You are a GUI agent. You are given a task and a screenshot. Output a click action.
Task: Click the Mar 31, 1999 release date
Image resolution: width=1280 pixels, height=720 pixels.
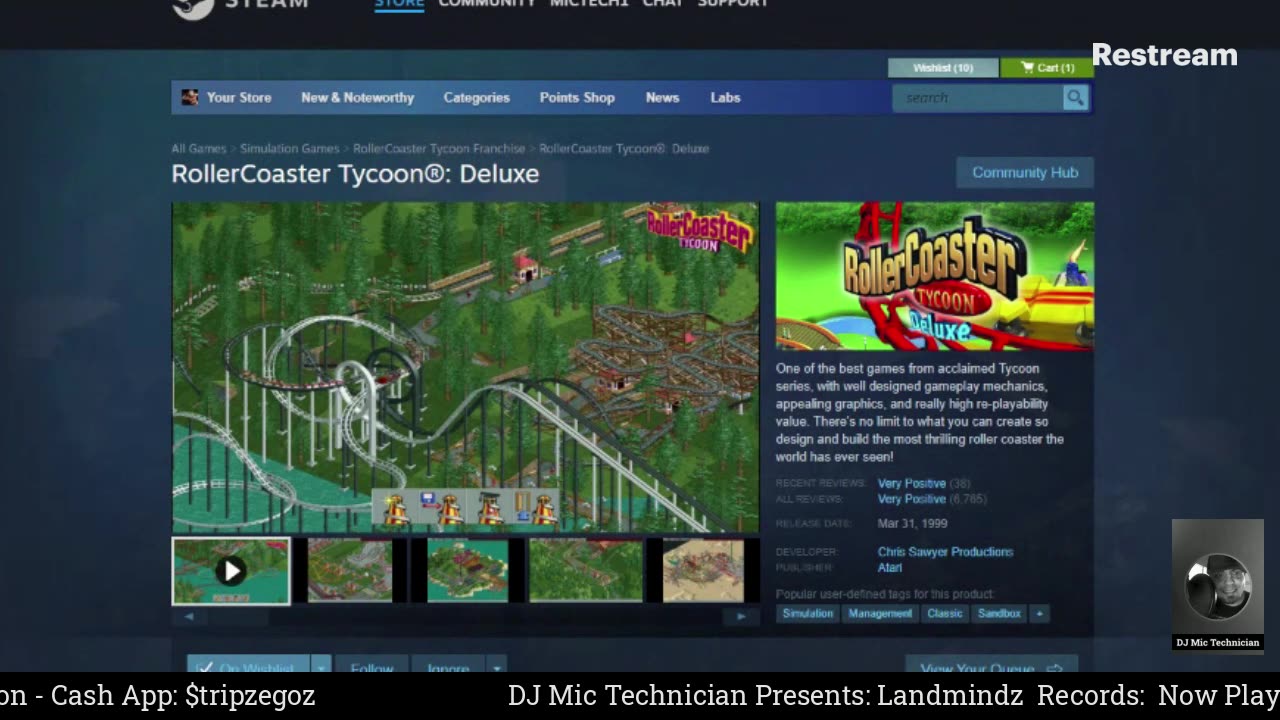[x=912, y=523]
